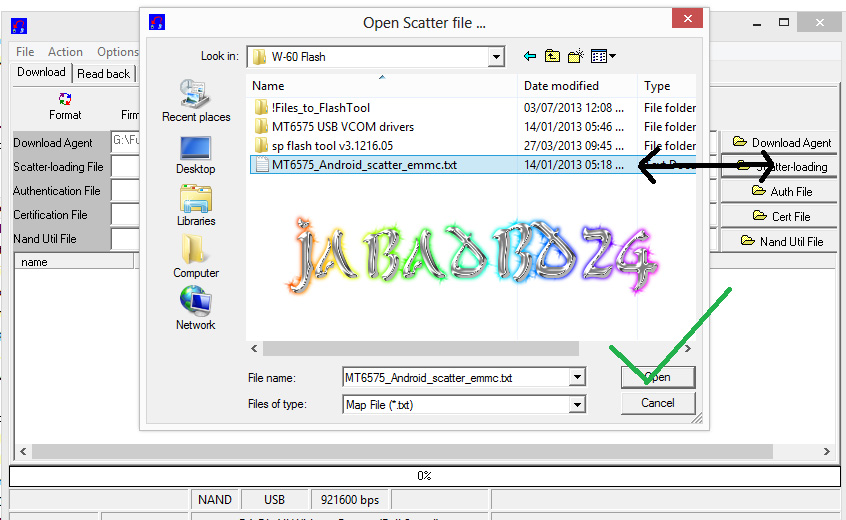The image size is (846, 520).
Task: Open Network from the places sidebar
Action: click(x=195, y=308)
